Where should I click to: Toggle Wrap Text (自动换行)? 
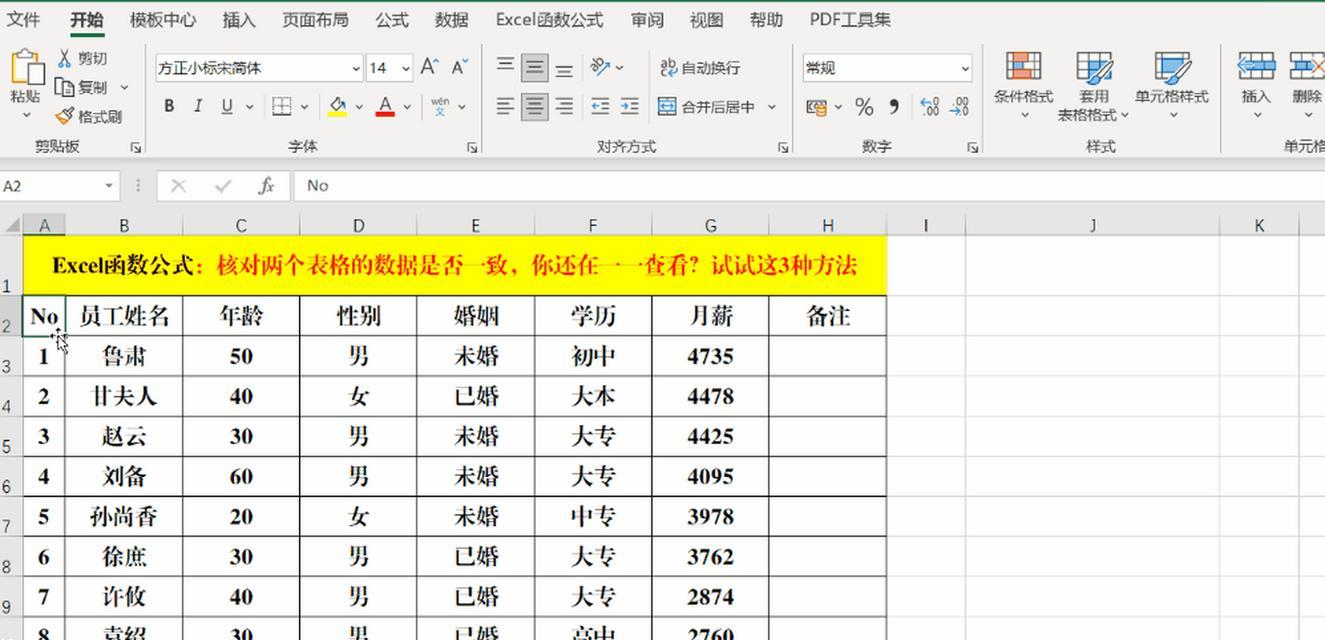pyautogui.click(x=700, y=67)
